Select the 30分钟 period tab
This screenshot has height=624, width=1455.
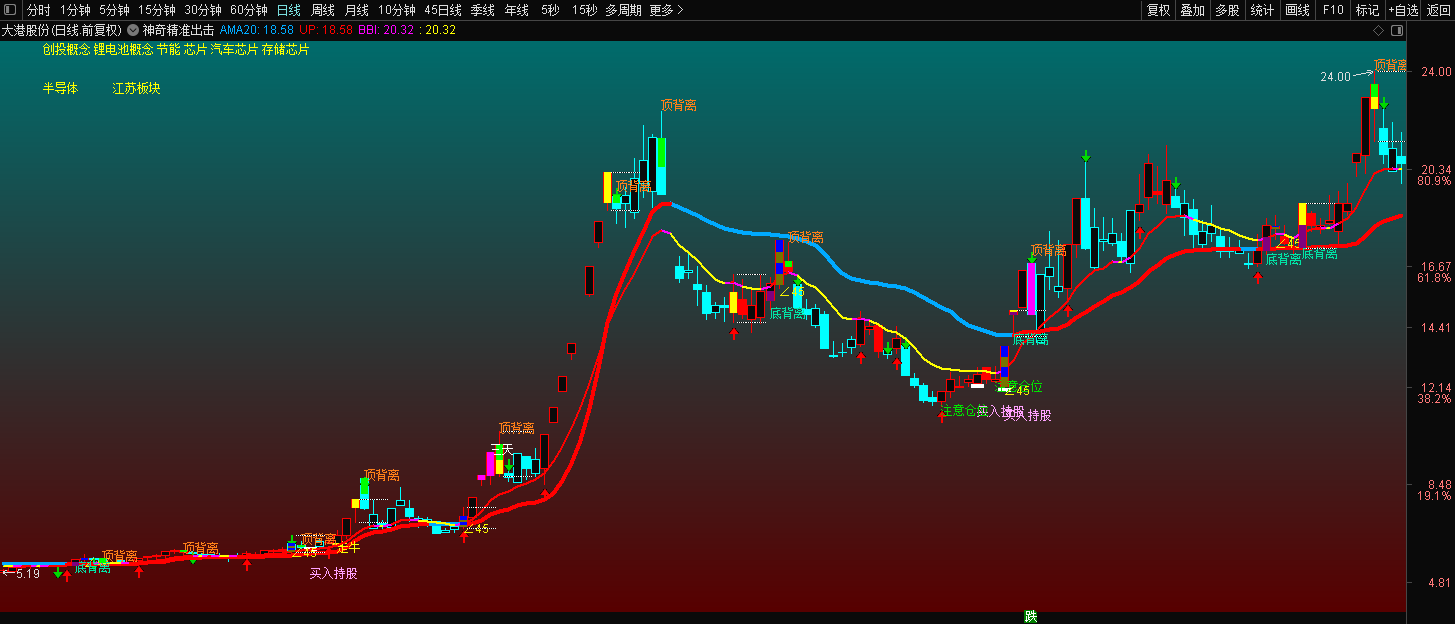pyautogui.click(x=203, y=10)
